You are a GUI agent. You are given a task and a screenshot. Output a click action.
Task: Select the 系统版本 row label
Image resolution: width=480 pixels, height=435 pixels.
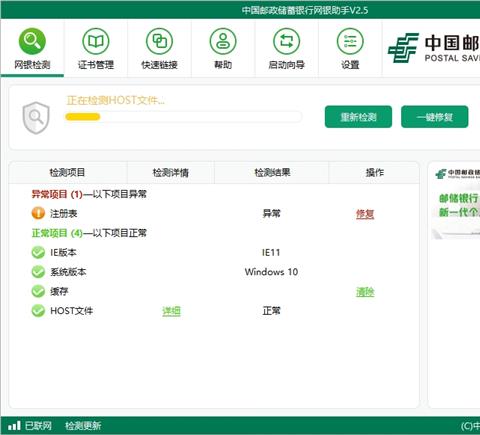point(68,272)
